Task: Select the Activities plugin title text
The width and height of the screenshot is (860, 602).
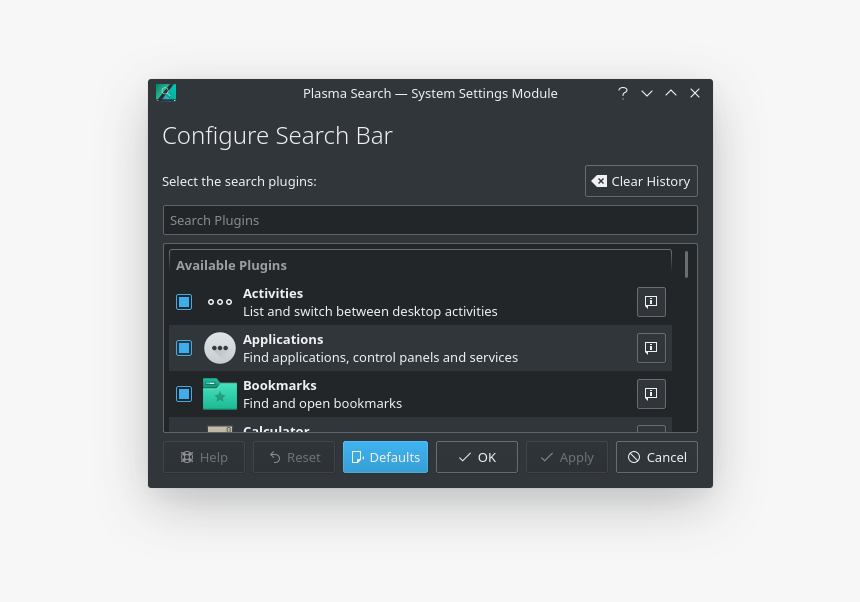Action: [273, 293]
